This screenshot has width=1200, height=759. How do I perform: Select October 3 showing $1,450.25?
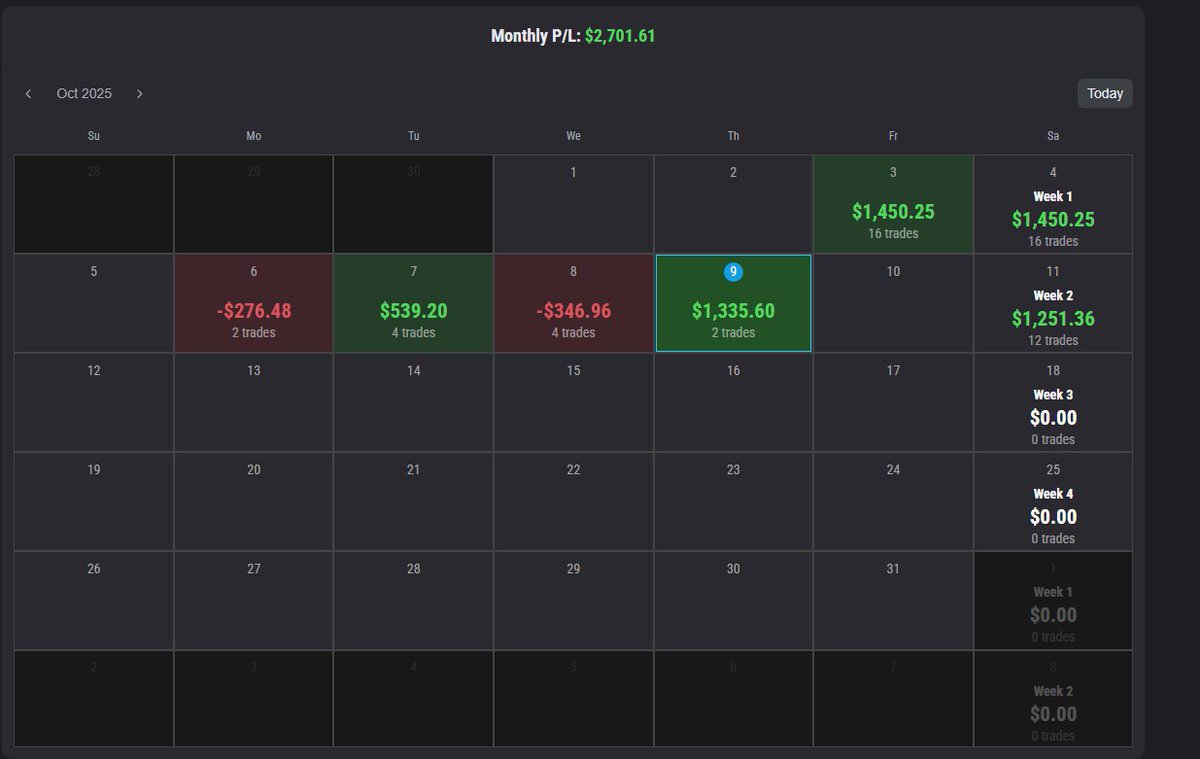tap(893, 203)
